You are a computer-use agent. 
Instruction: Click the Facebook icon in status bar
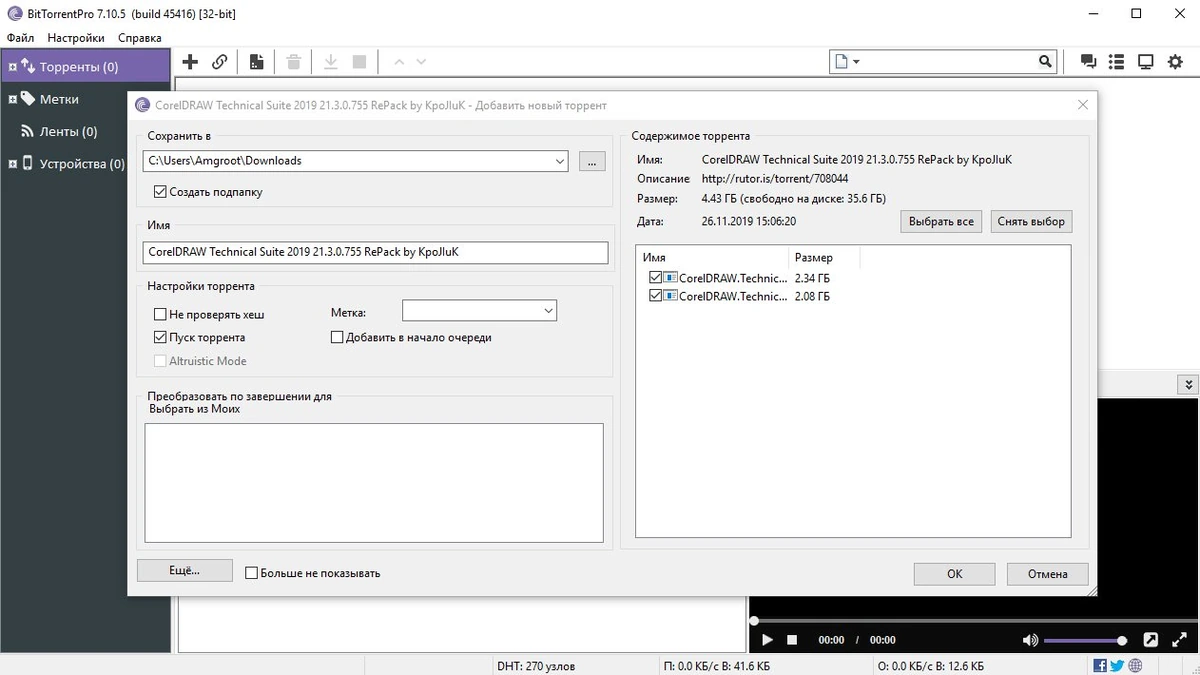pyautogui.click(x=1100, y=666)
